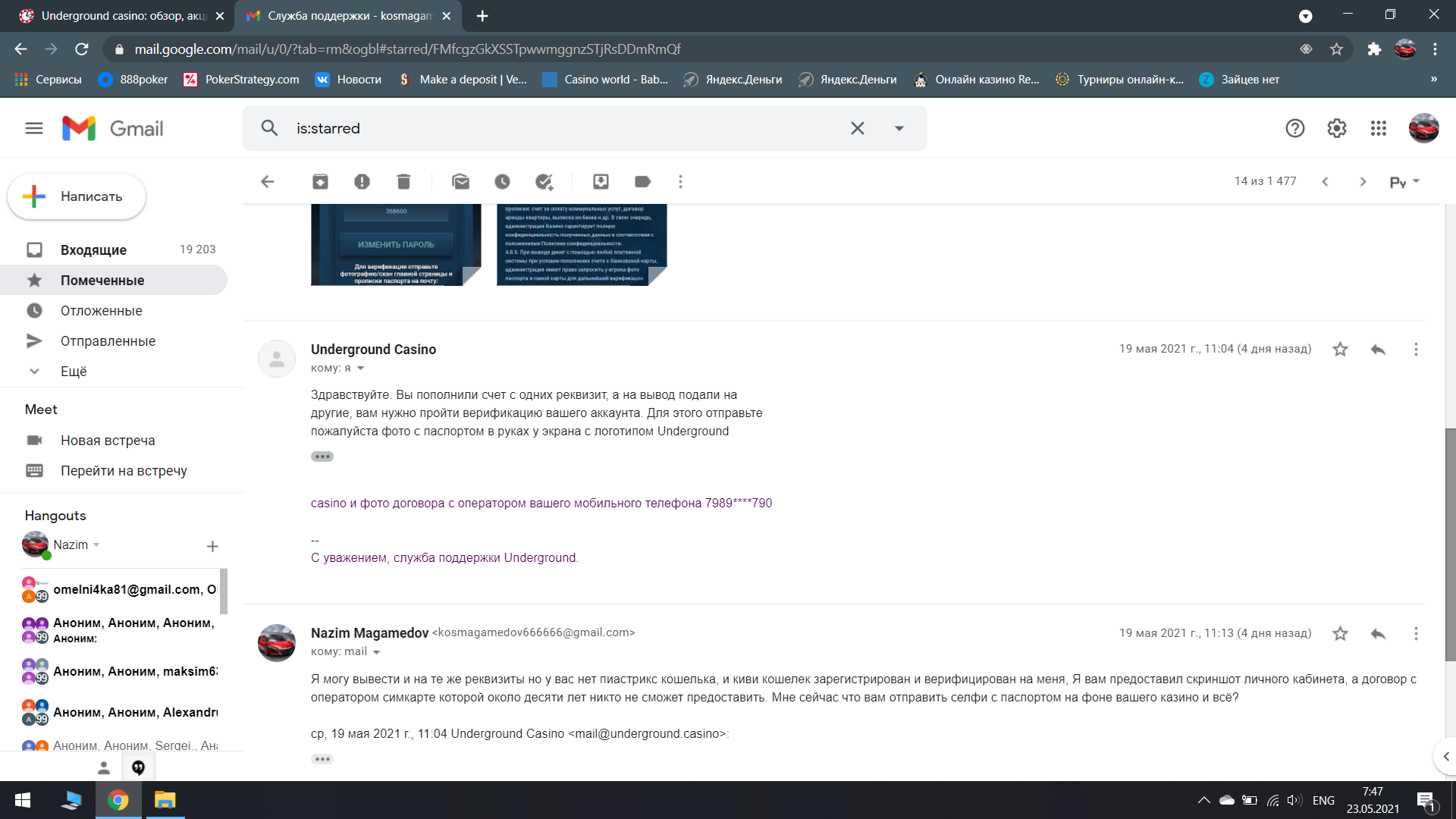Screen dimensions: 1456x819
Task: Show trimmed quoted text in Nazim's message
Action: (322, 759)
